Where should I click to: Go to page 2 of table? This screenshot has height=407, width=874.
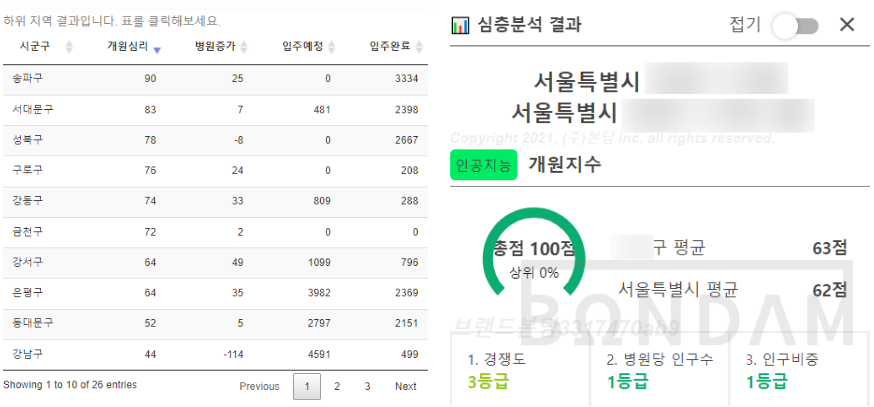[337, 386]
